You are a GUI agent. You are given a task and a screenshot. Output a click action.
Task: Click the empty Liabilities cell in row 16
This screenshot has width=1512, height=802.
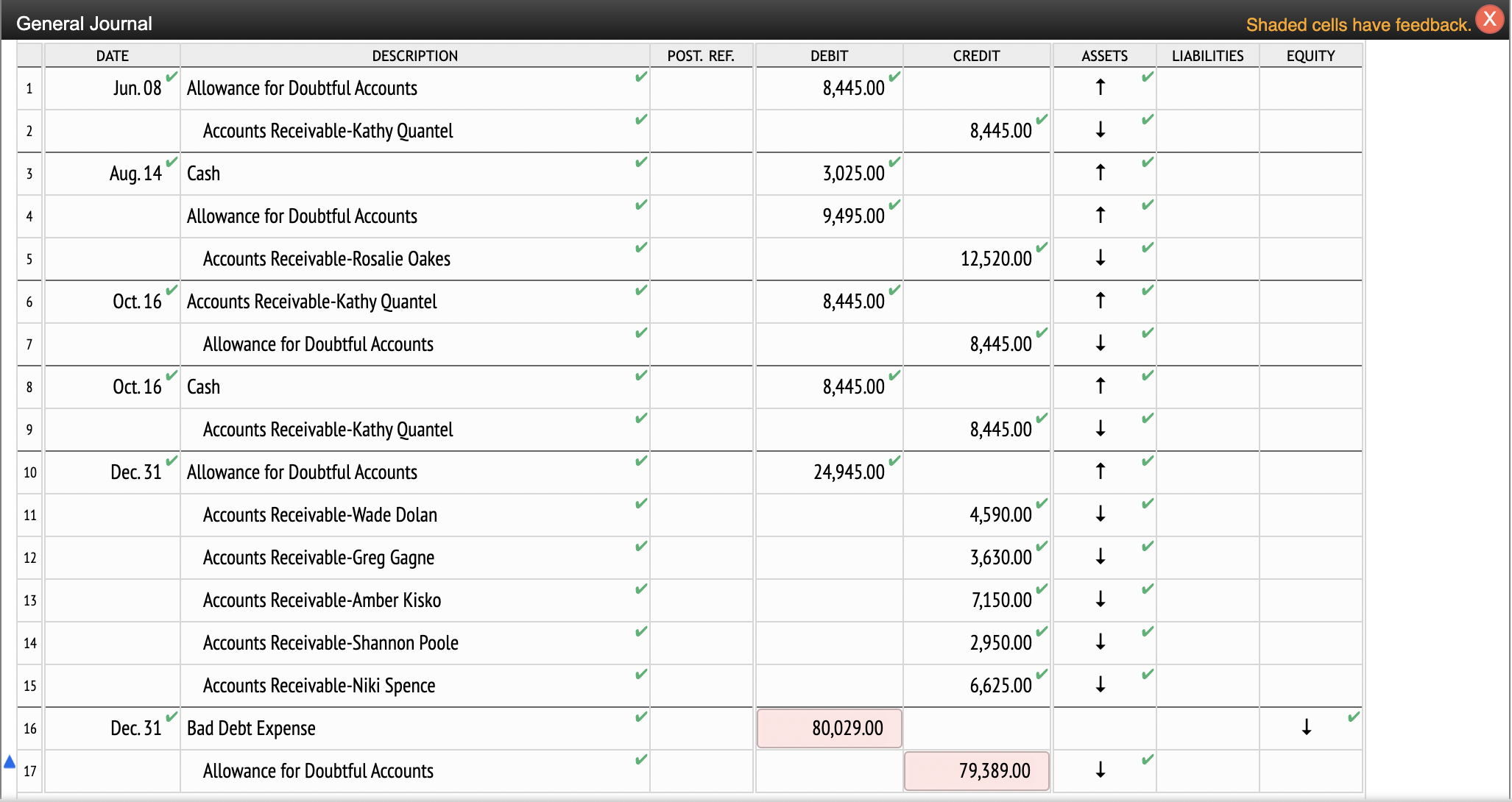[1207, 728]
